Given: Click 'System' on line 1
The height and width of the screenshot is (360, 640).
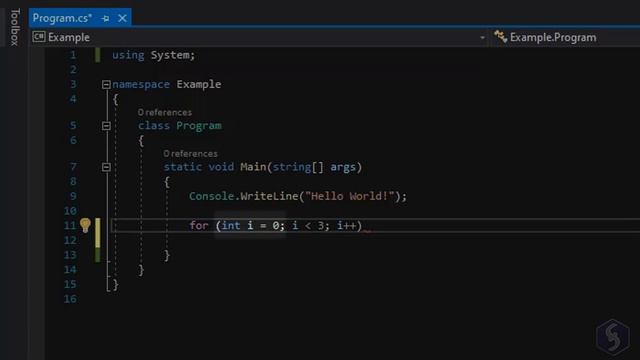Looking at the screenshot, I should (170, 55).
